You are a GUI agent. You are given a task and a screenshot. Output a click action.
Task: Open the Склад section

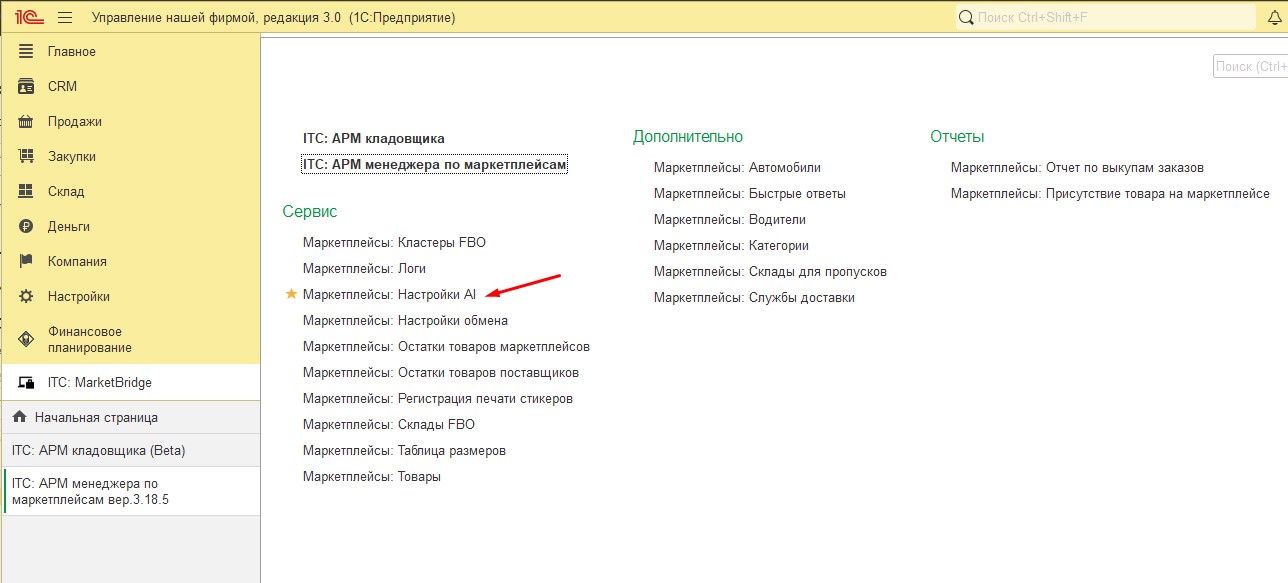coord(130,191)
